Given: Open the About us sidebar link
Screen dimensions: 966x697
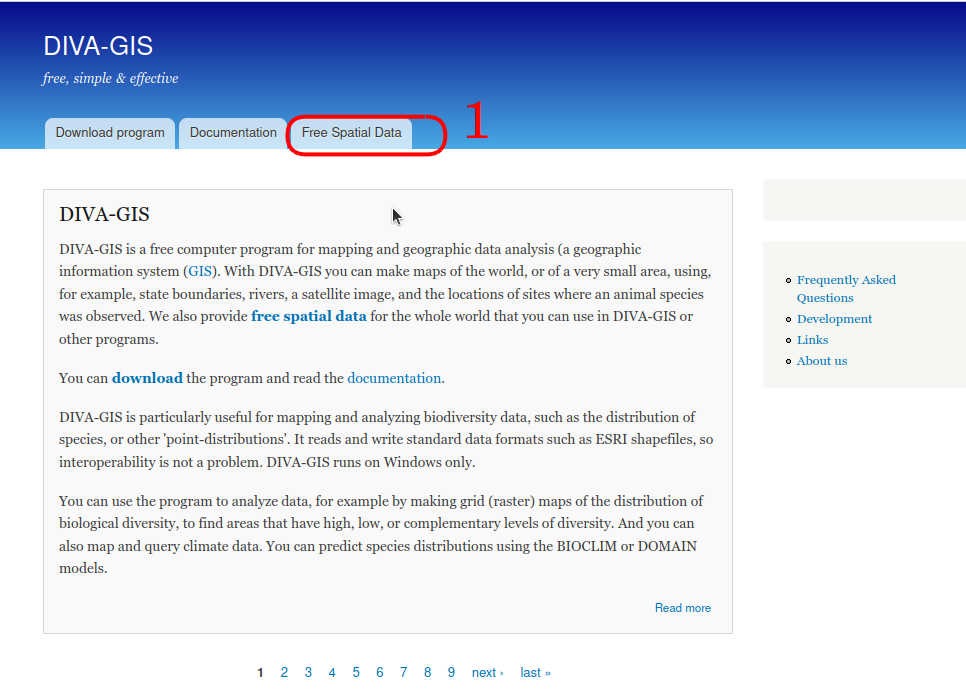Looking at the screenshot, I should click(822, 361).
